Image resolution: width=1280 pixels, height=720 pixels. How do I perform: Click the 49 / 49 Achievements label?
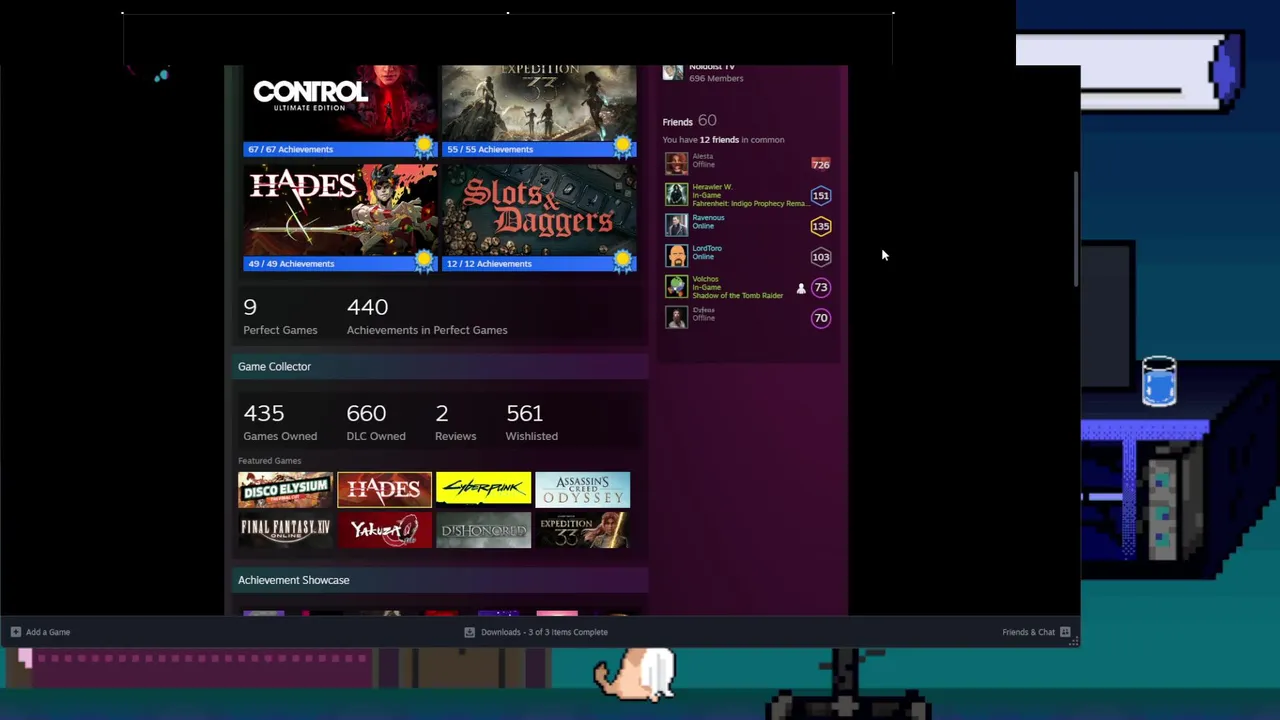(290, 264)
